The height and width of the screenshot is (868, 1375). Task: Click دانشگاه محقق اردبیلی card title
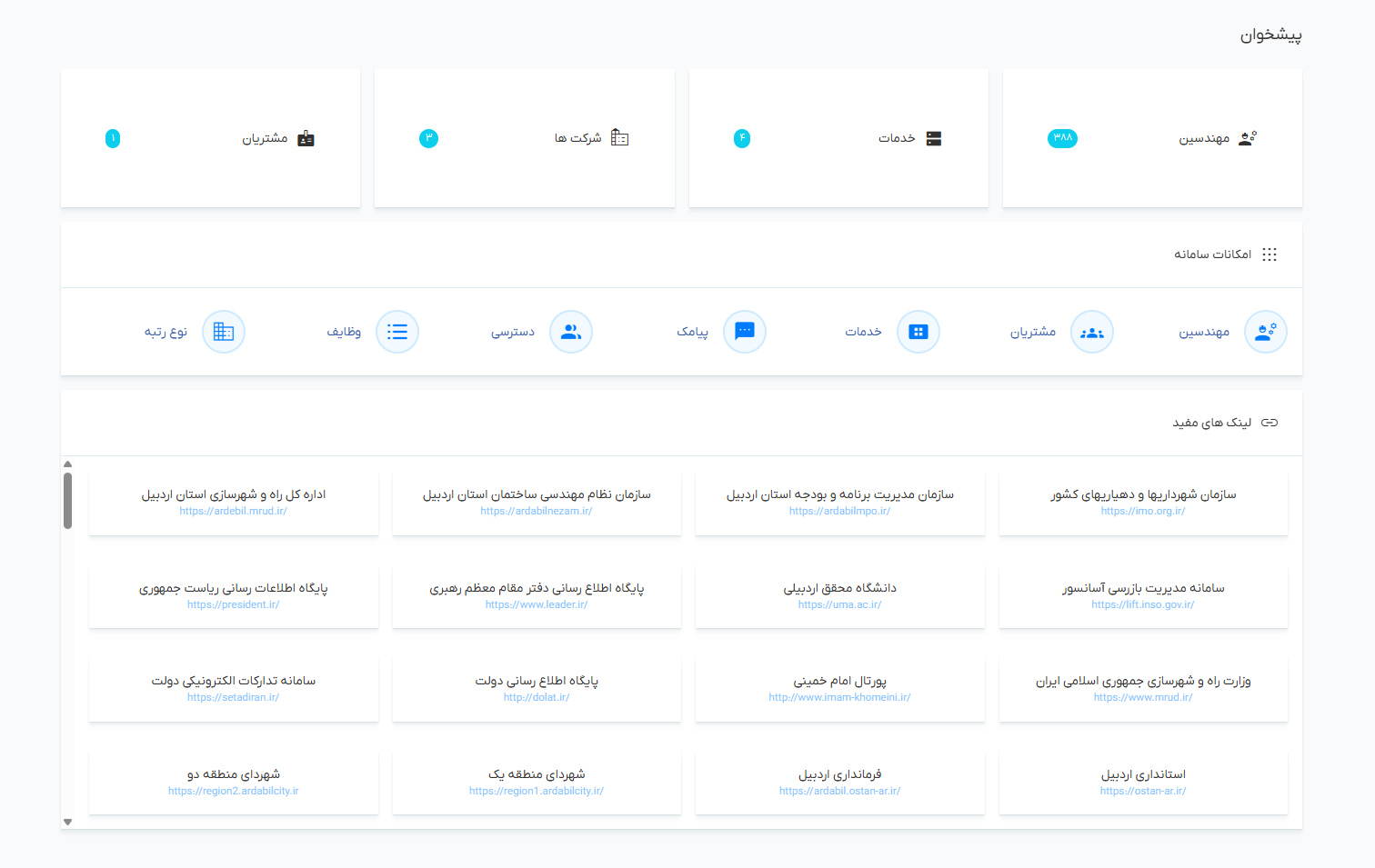point(839,588)
